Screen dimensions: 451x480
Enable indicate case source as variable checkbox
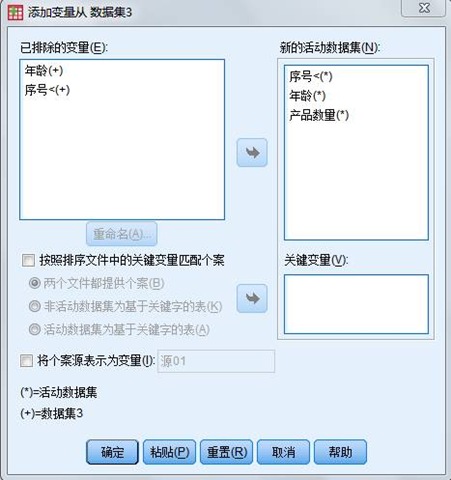[x=26, y=361]
